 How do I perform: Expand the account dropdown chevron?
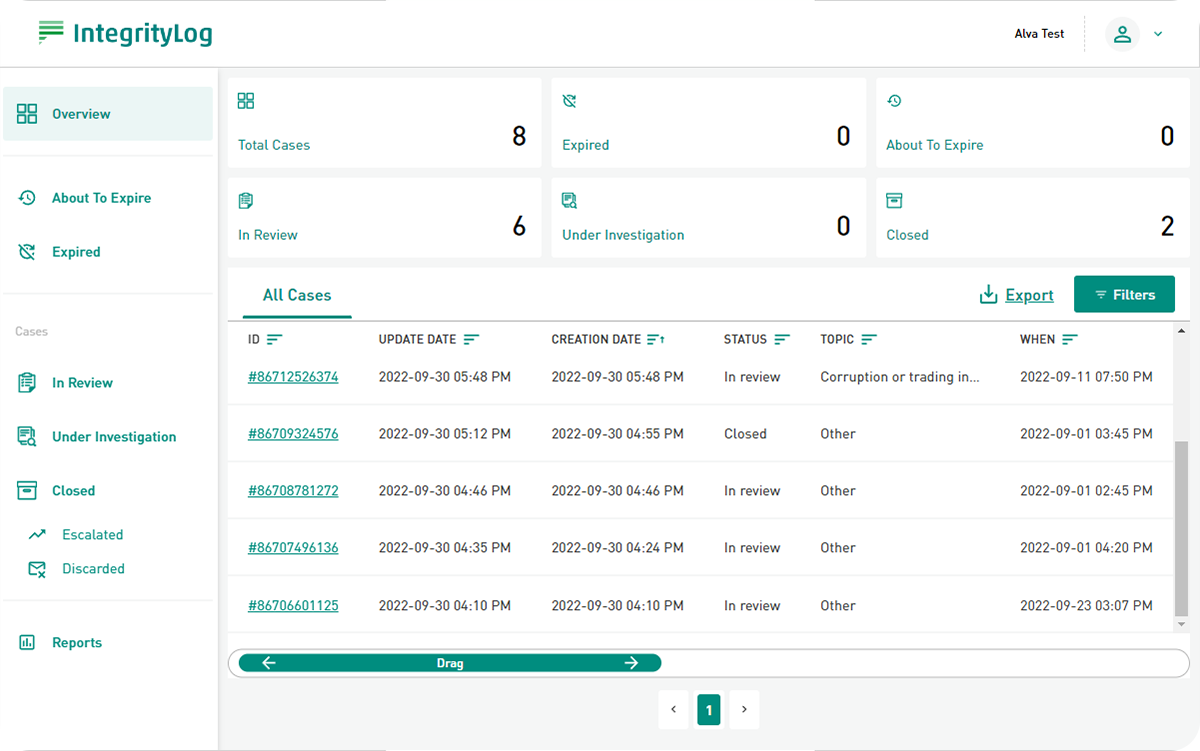[1158, 34]
